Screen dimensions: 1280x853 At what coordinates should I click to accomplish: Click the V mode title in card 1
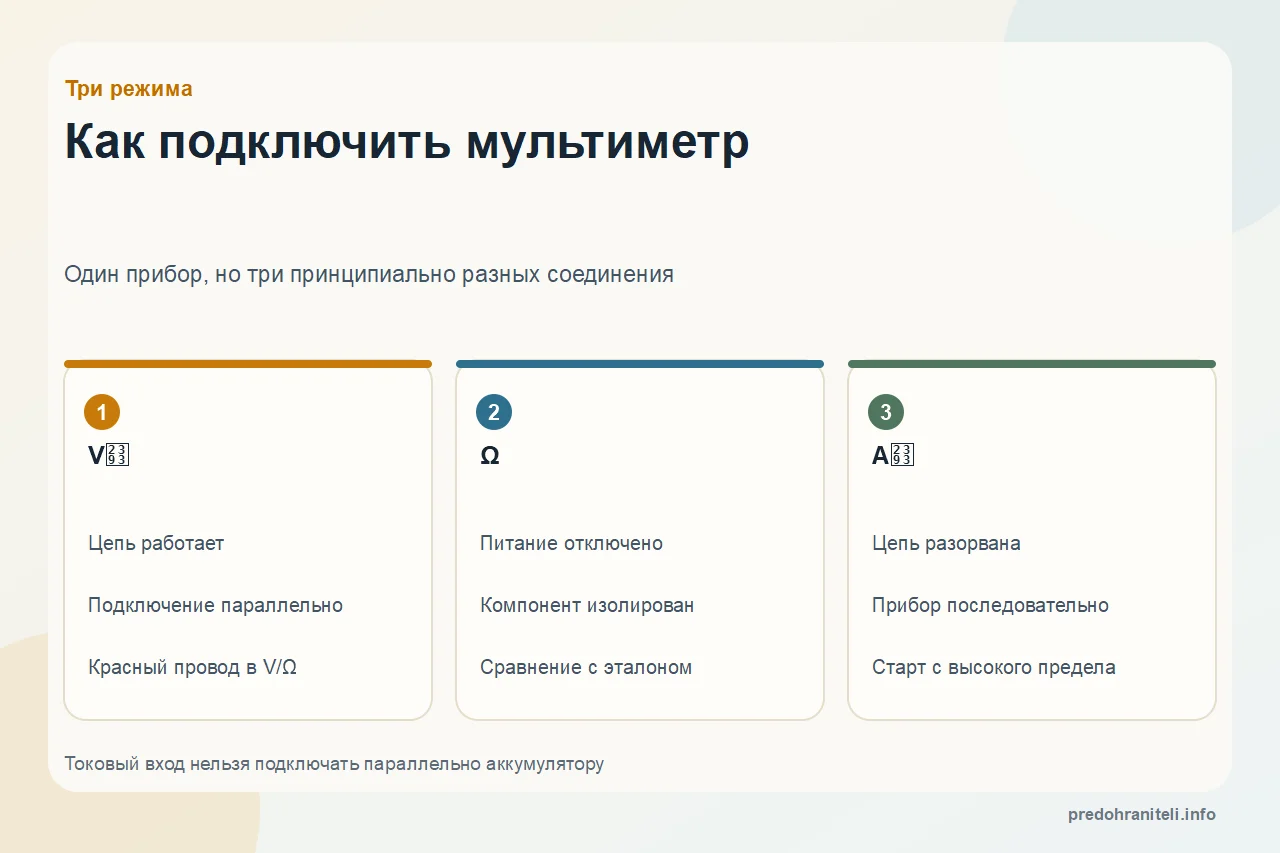pyautogui.click(x=109, y=456)
